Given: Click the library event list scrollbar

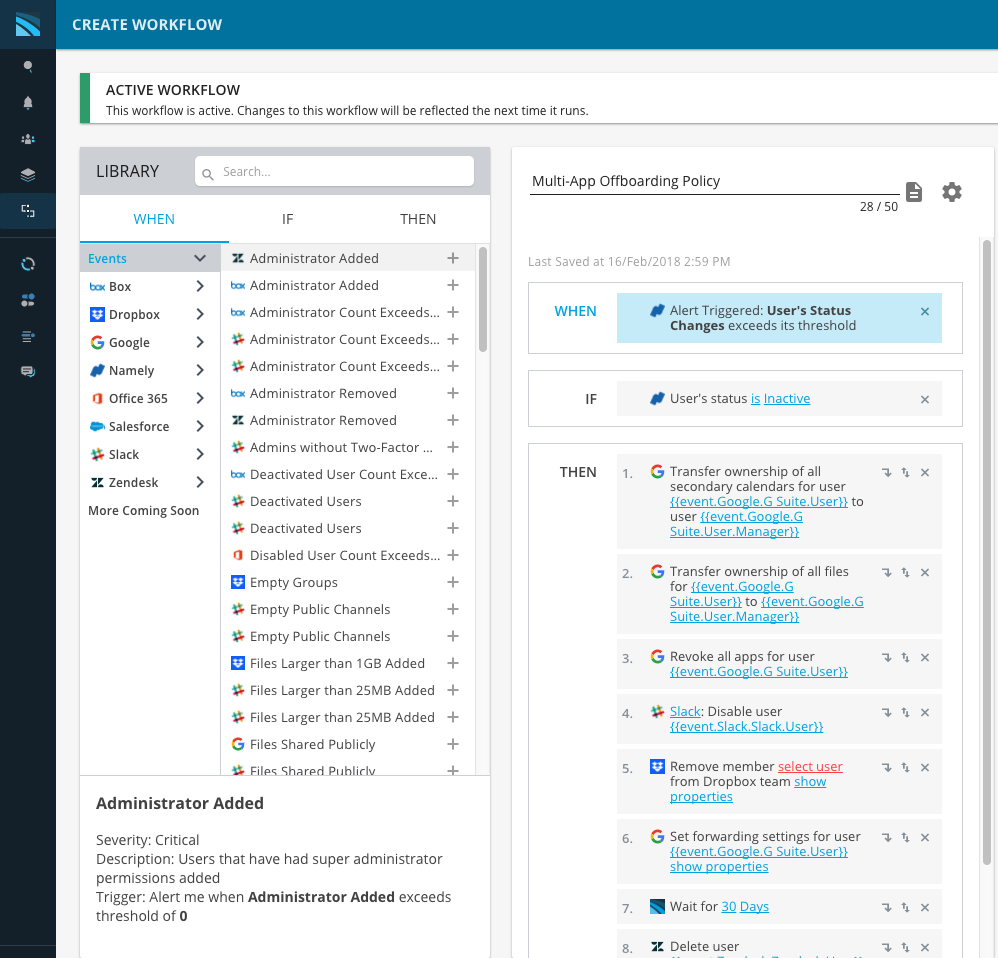Looking at the screenshot, I should coord(483,299).
